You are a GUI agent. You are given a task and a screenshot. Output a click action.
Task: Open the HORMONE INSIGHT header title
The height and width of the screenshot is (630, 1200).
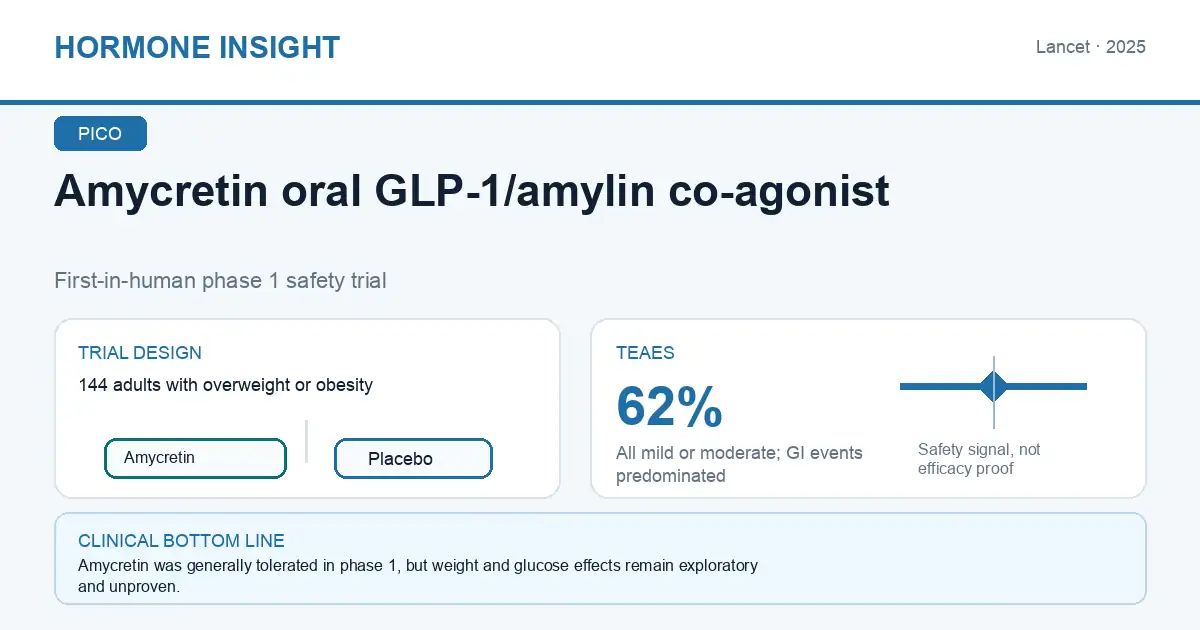point(197,47)
